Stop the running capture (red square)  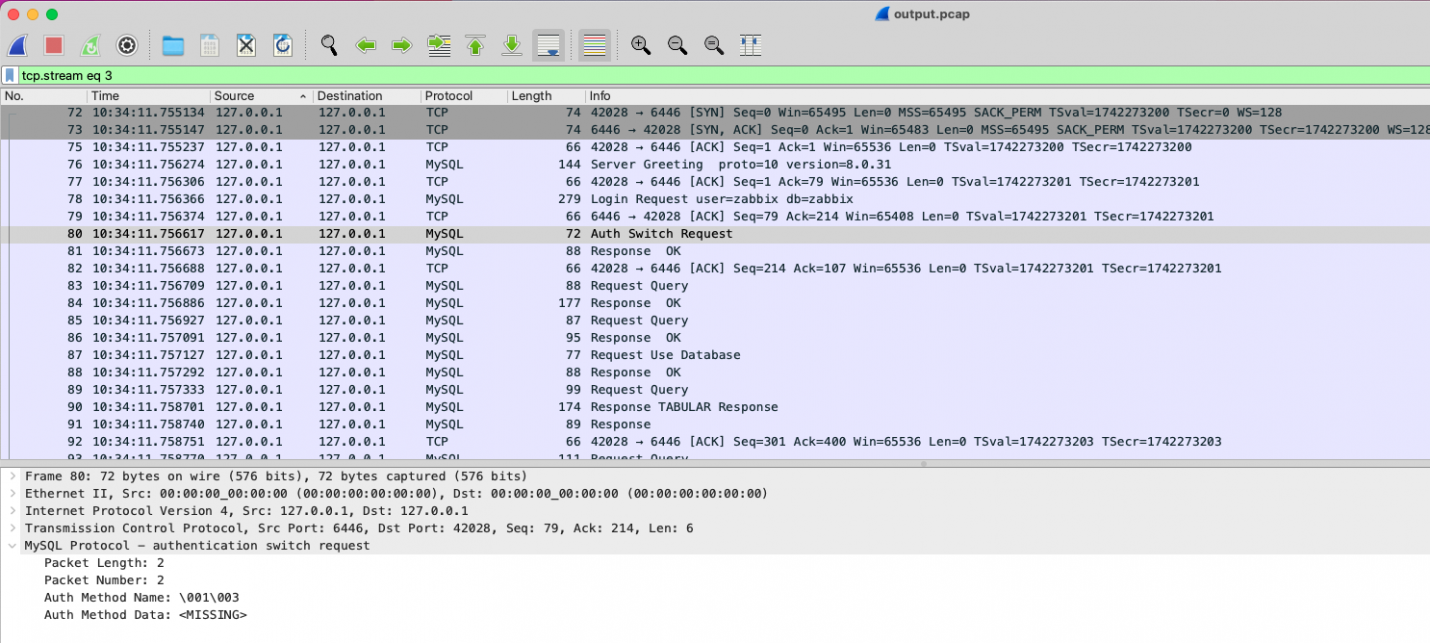click(54, 45)
